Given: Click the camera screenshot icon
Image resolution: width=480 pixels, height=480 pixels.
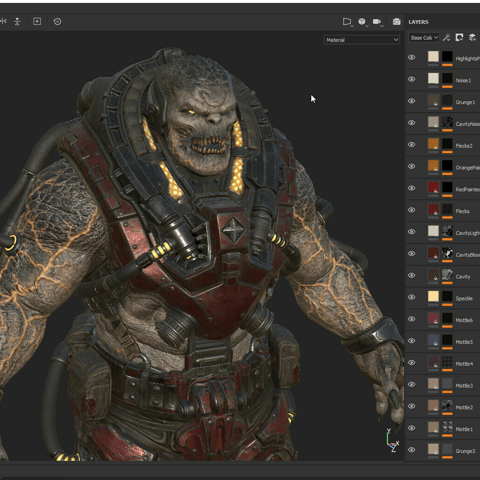Looking at the screenshot, I should (x=396, y=22).
